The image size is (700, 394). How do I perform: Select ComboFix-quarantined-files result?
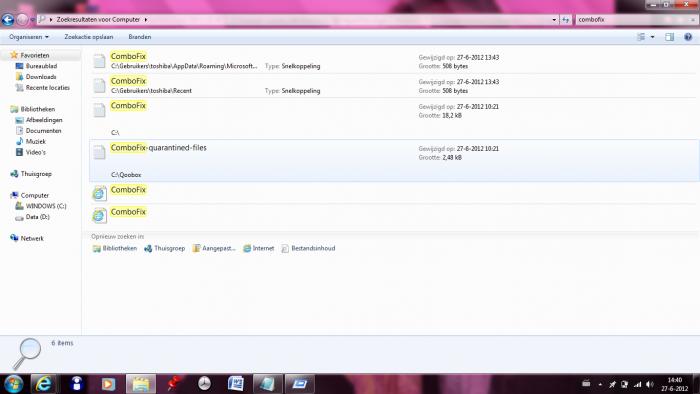coord(394,161)
